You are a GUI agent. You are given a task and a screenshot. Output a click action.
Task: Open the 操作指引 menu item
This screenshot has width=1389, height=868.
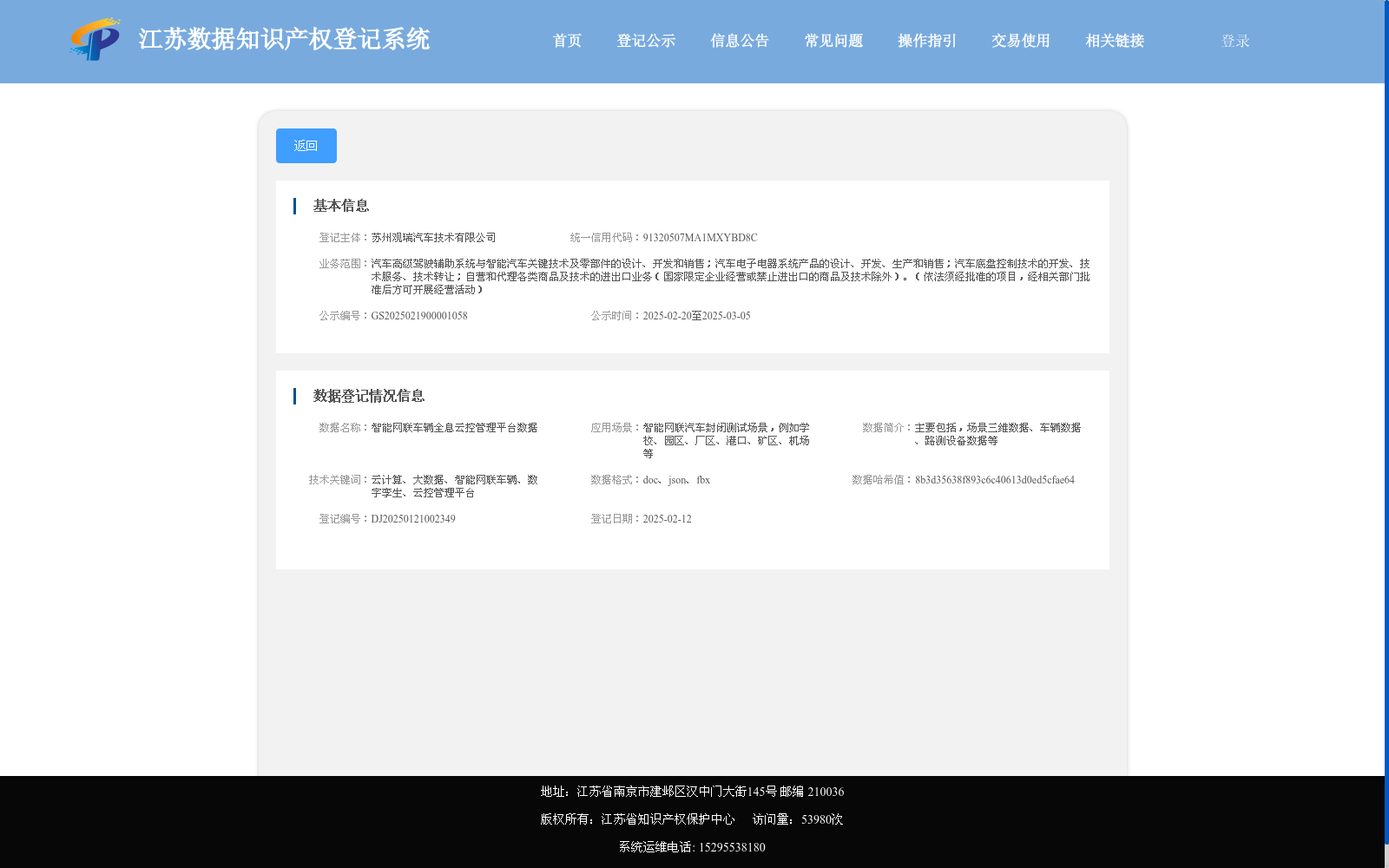[x=927, y=41]
